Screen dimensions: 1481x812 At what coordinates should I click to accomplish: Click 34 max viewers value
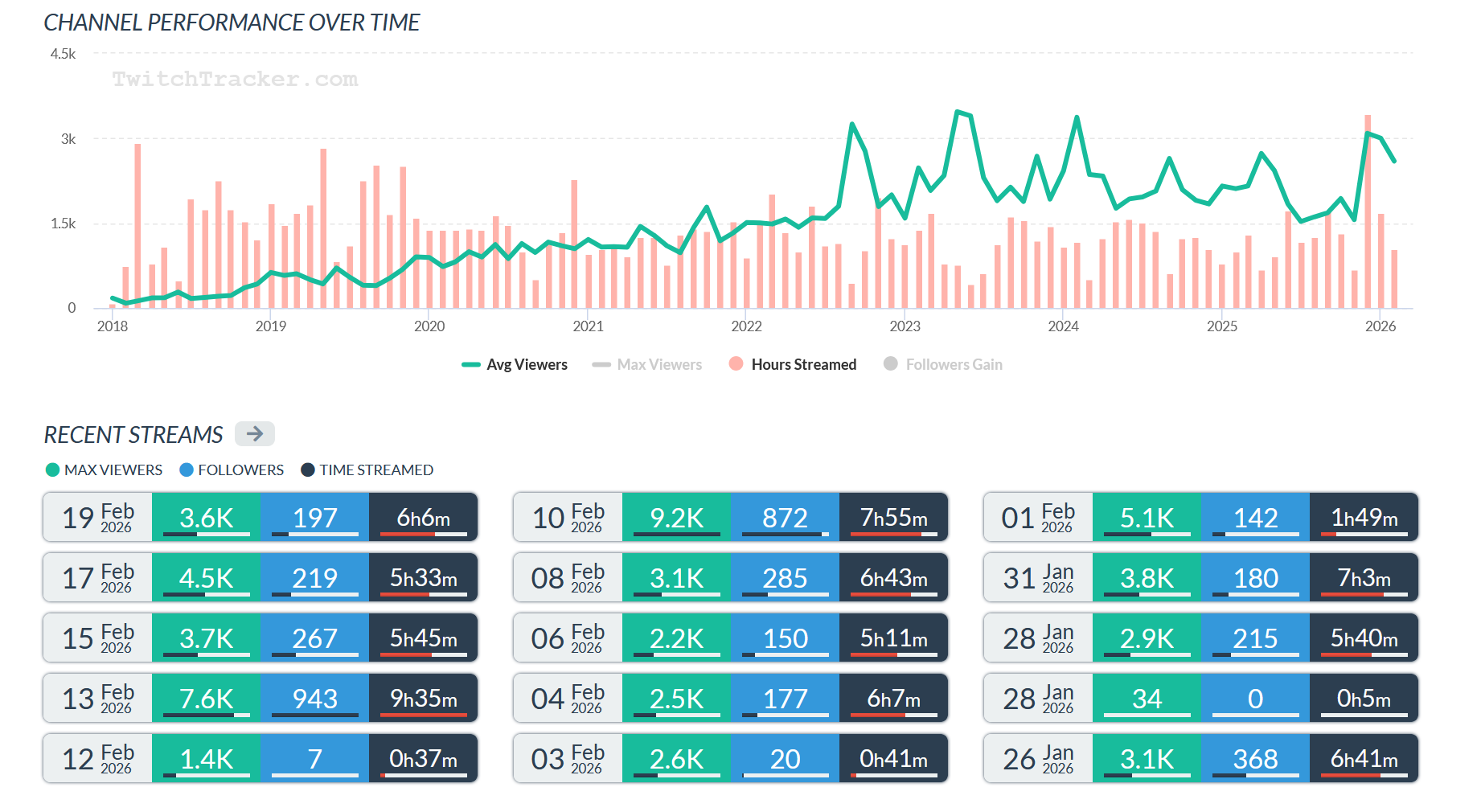(1147, 698)
